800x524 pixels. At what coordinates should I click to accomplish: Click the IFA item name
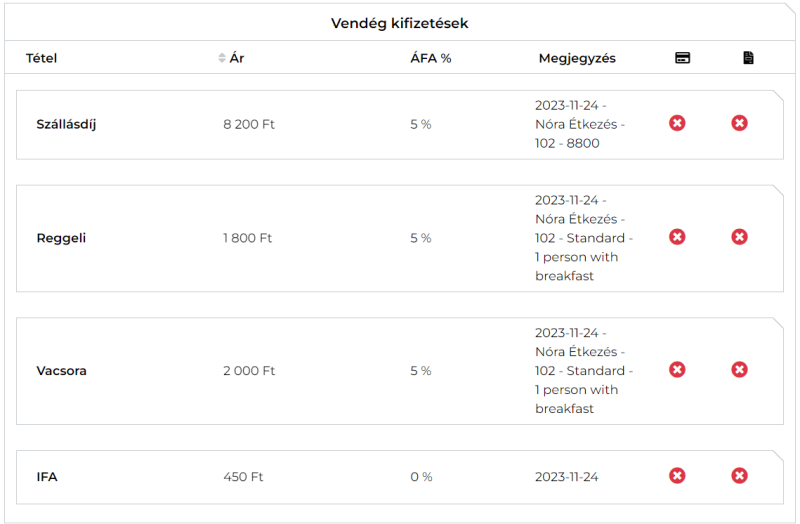(x=47, y=477)
